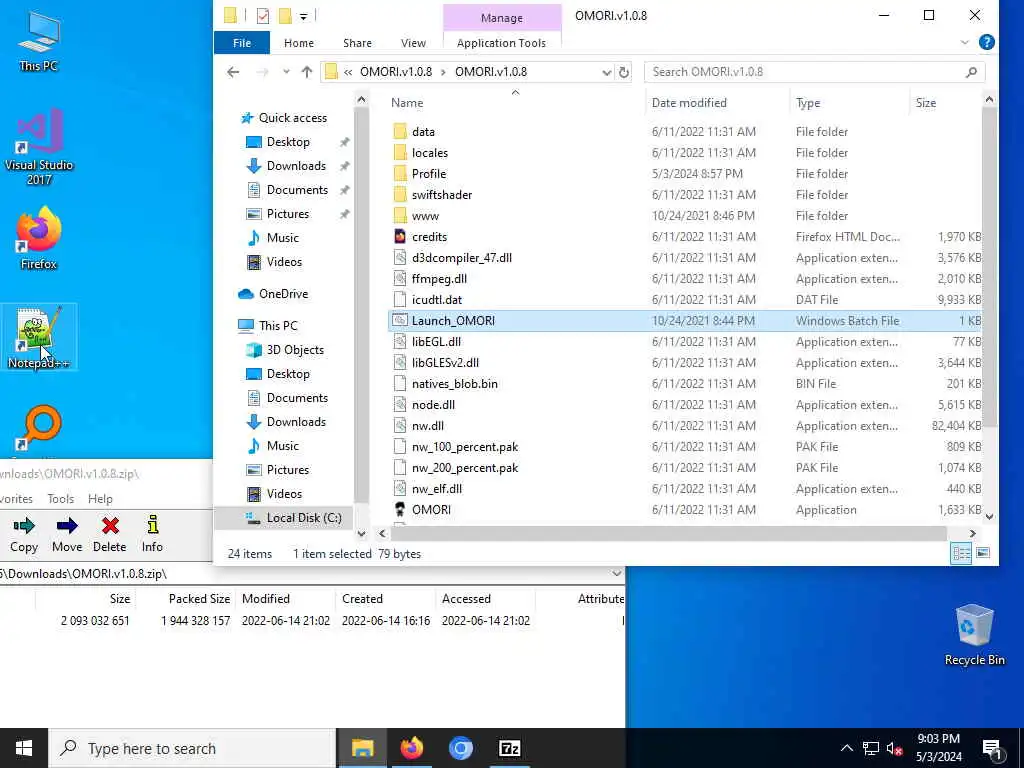Refresh the OMORI.v1.0.8 folder view
Viewport: 1024px width, 768px height.
[624, 72]
